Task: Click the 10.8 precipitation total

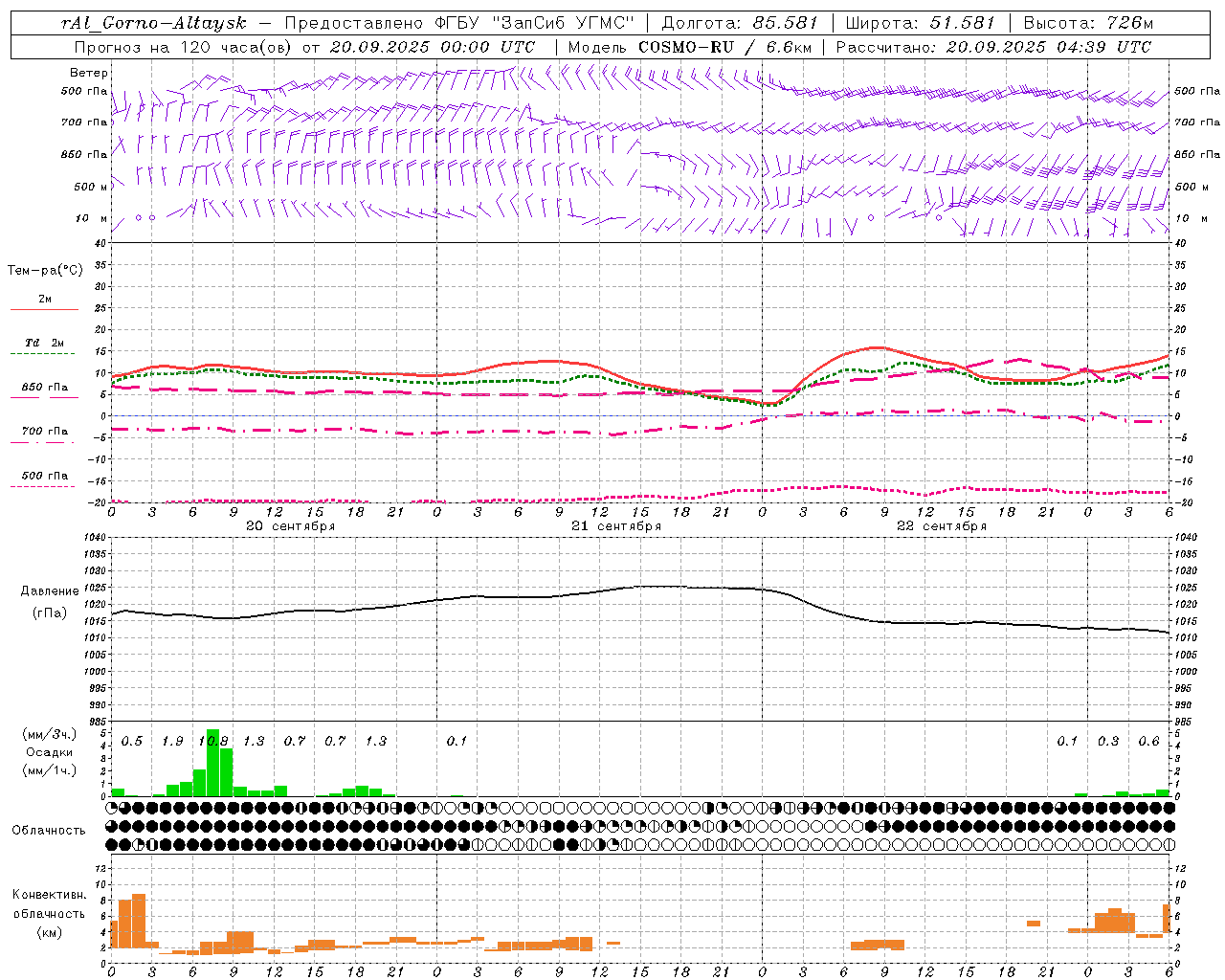Action: (x=213, y=742)
